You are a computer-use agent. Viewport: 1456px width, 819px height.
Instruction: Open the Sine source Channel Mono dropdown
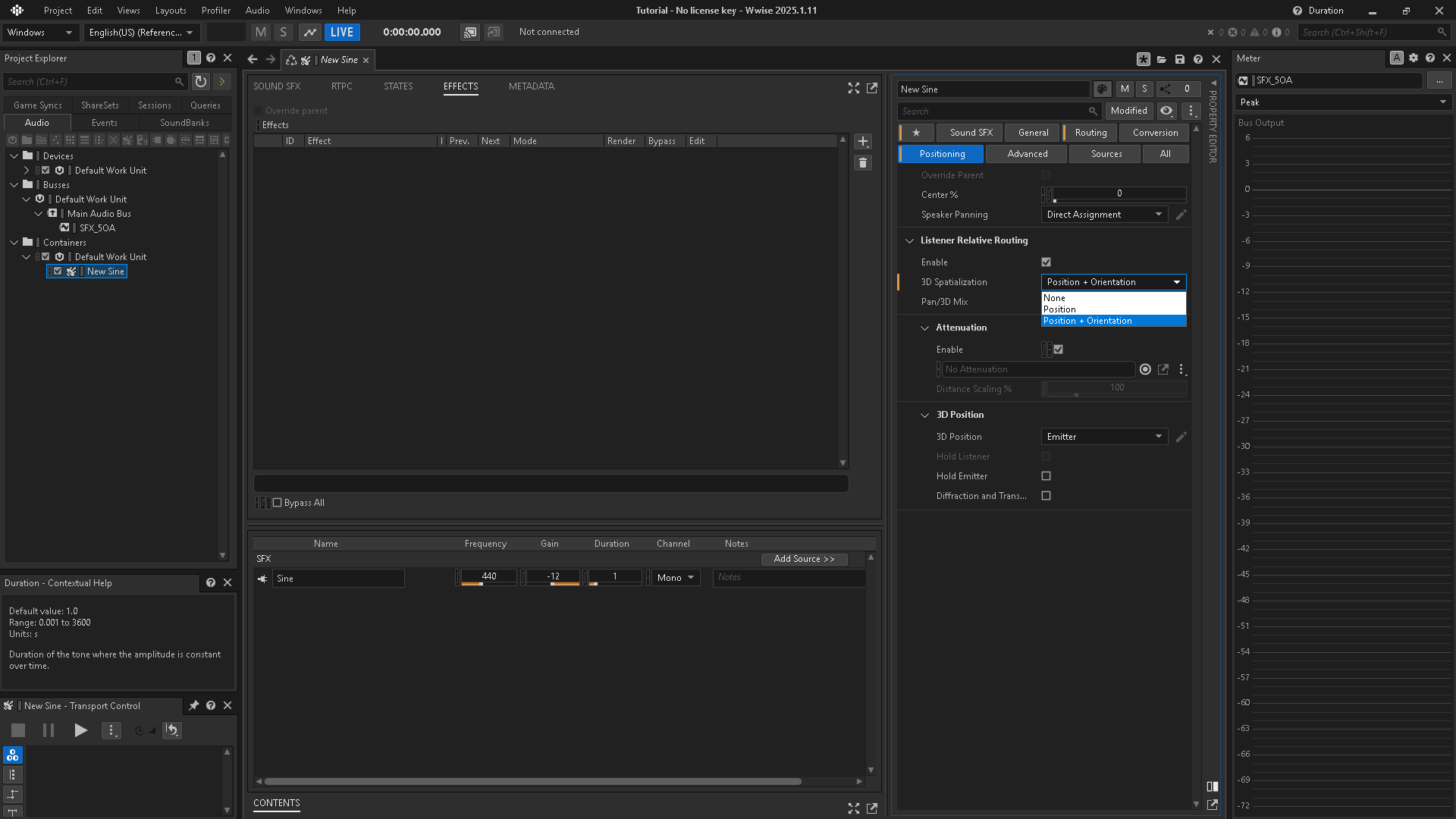coord(676,578)
